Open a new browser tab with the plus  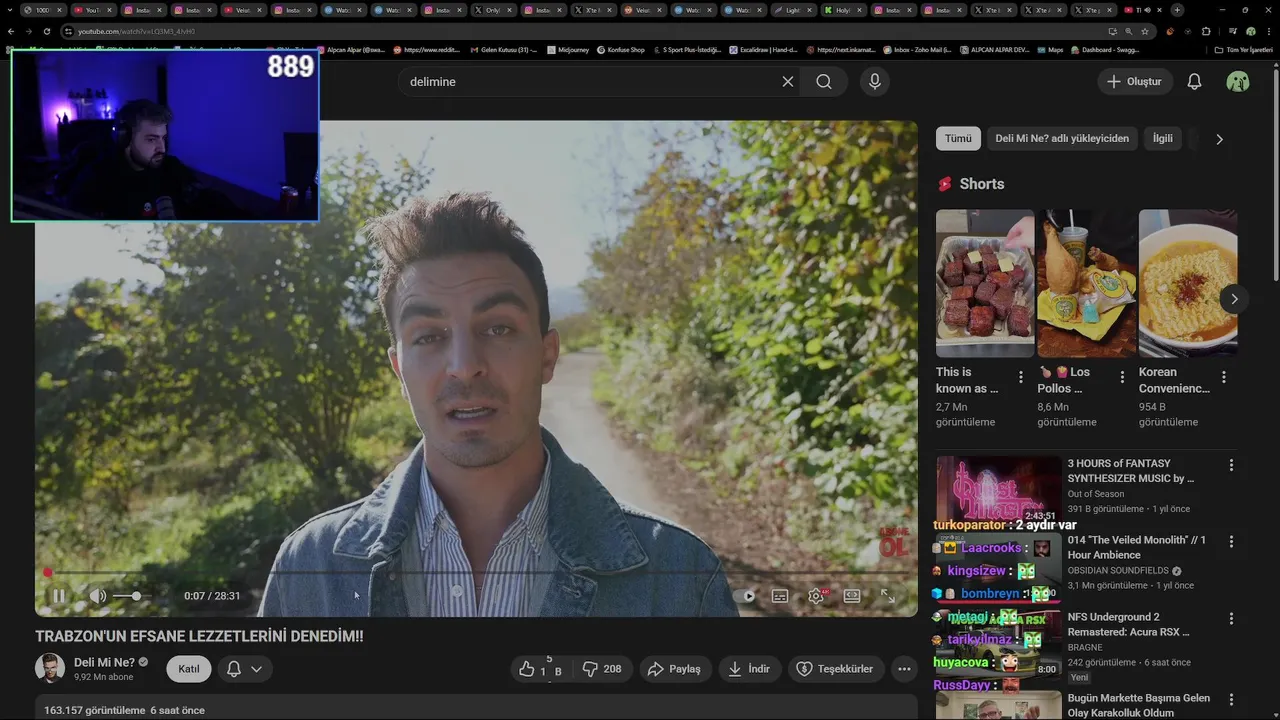click(x=1177, y=10)
